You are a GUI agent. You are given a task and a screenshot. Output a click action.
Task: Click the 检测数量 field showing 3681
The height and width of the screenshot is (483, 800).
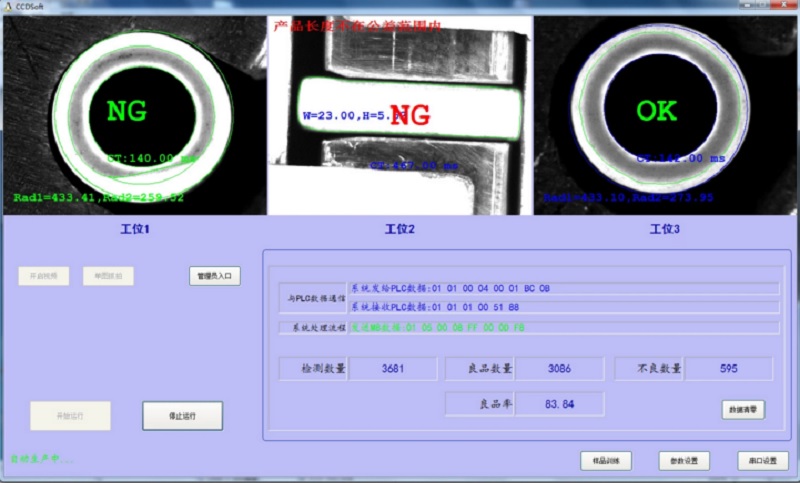point(392,369)
